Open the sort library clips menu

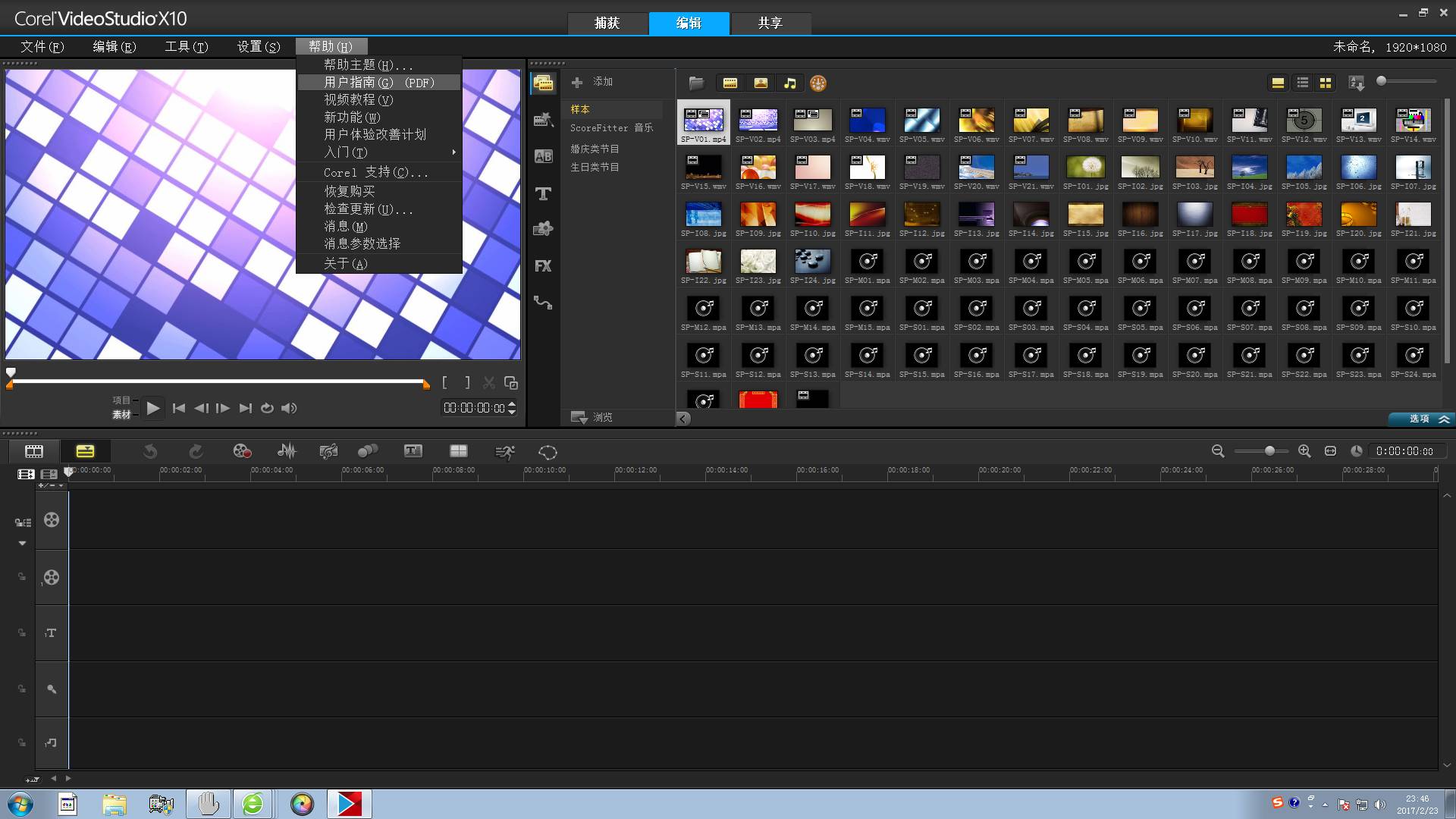tap(1357, 83)
